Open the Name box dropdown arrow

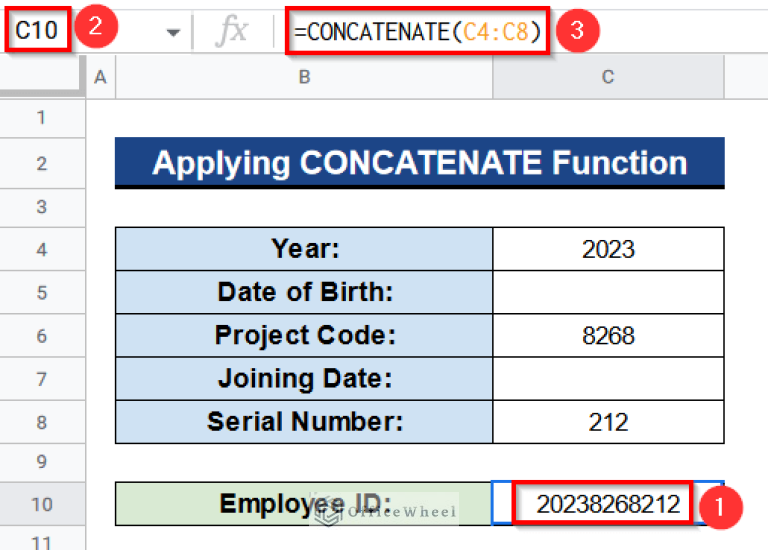(x=172, y=33)
